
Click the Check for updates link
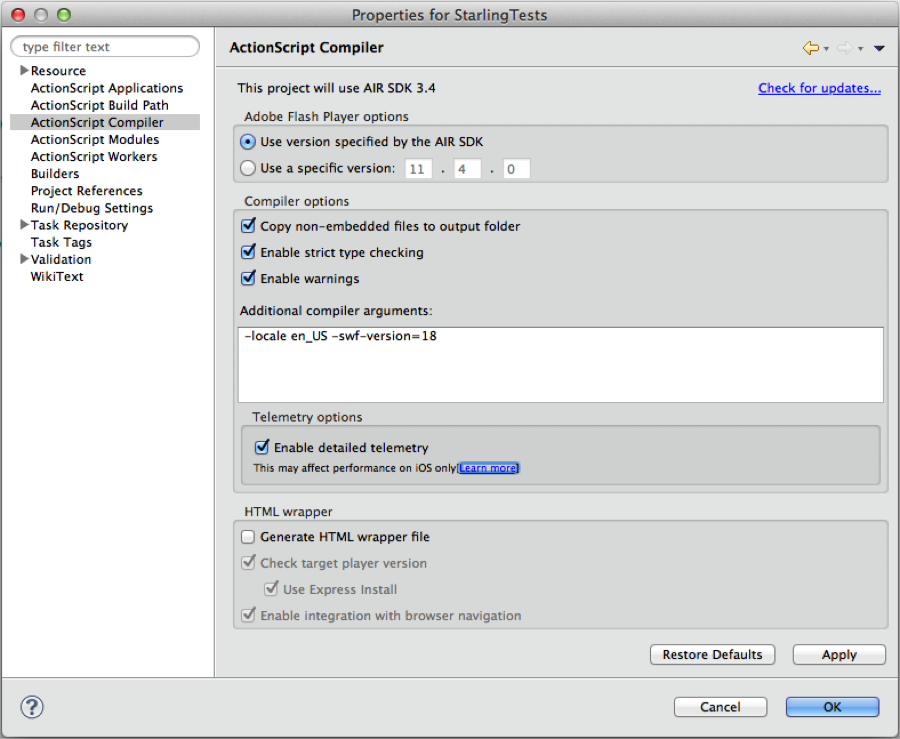[x=819, y=88]
